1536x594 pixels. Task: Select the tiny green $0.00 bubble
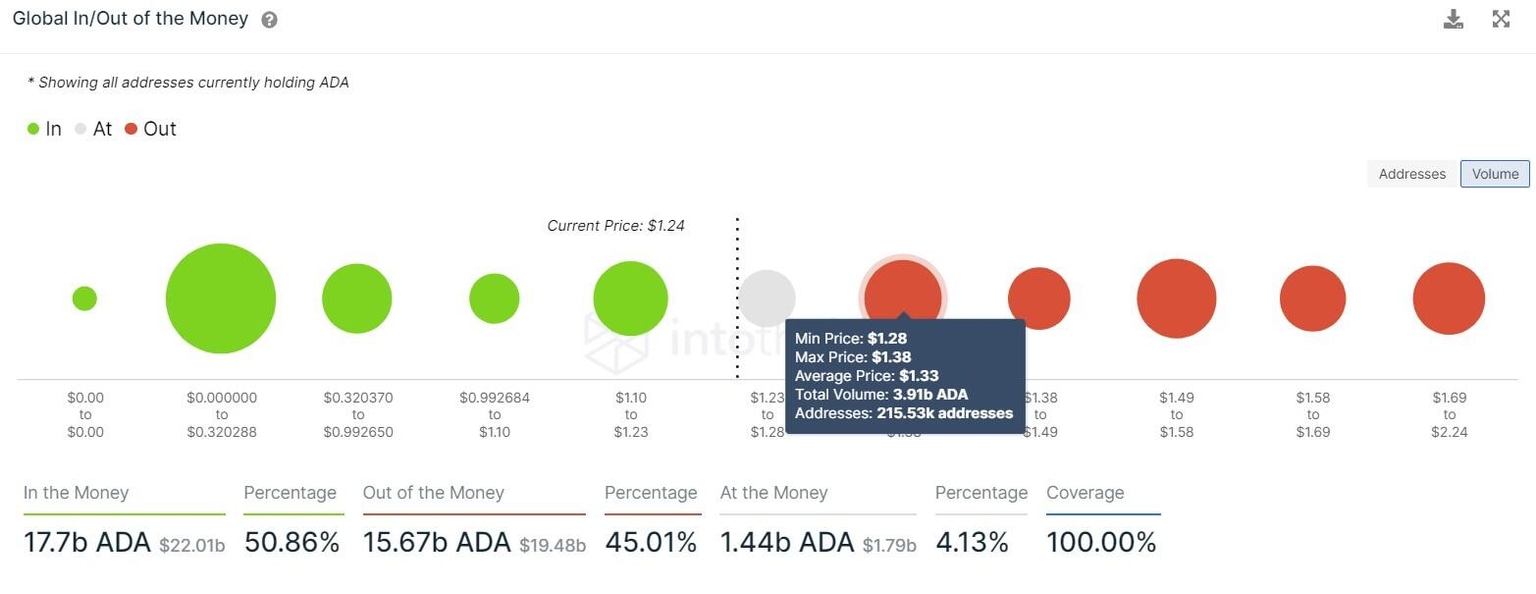(85, 298)
